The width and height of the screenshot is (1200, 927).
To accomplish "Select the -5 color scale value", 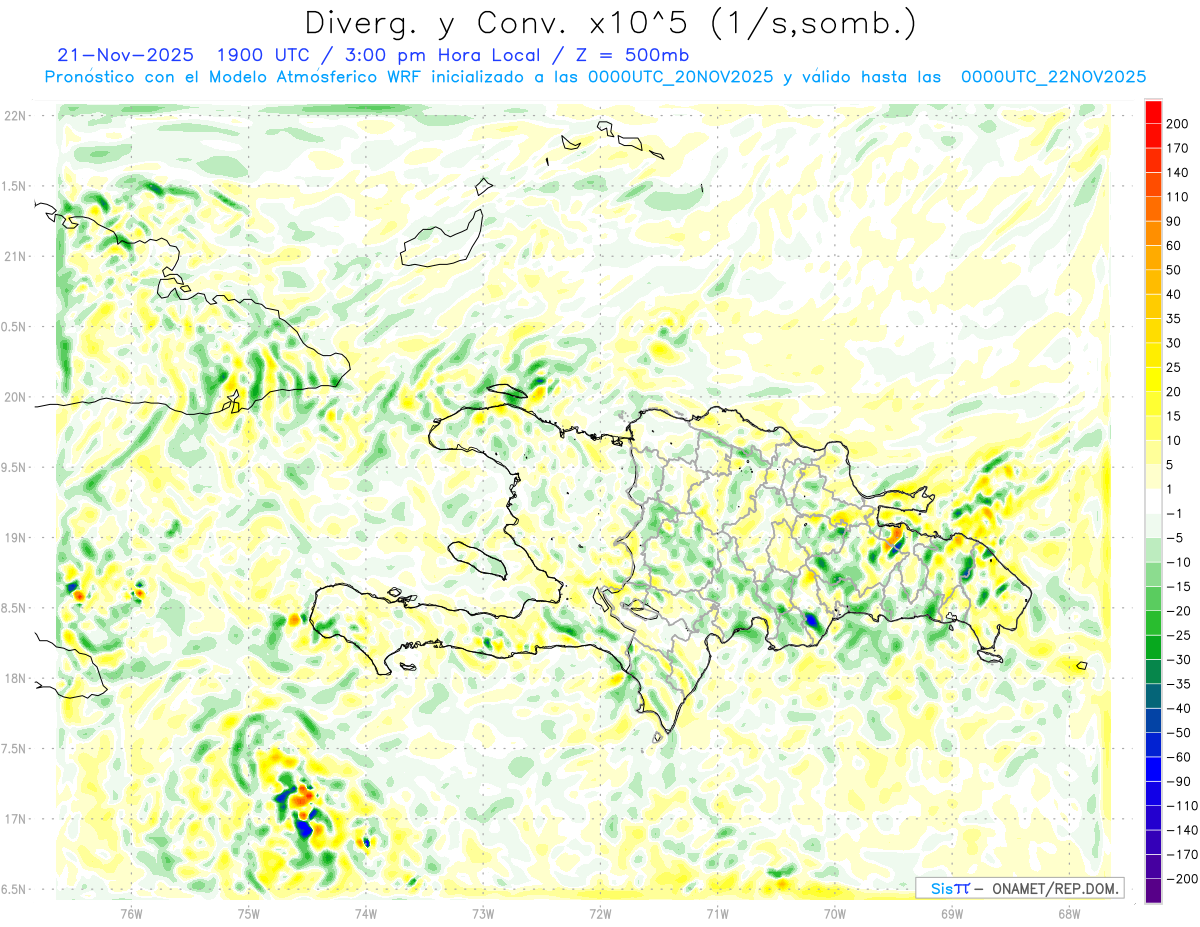I will pos(1174,538).
